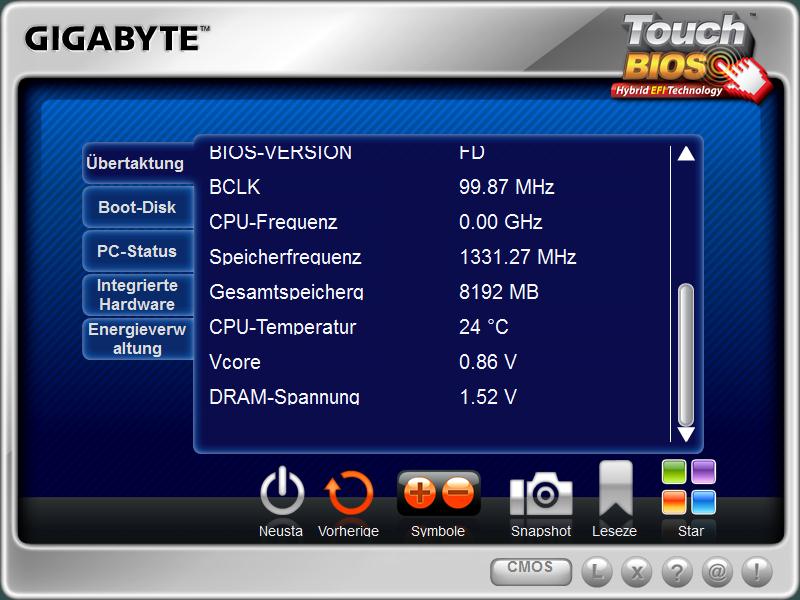800x600 pixels.
Task: Click the GIGABYTE logo
Action: tap(117, 39)
